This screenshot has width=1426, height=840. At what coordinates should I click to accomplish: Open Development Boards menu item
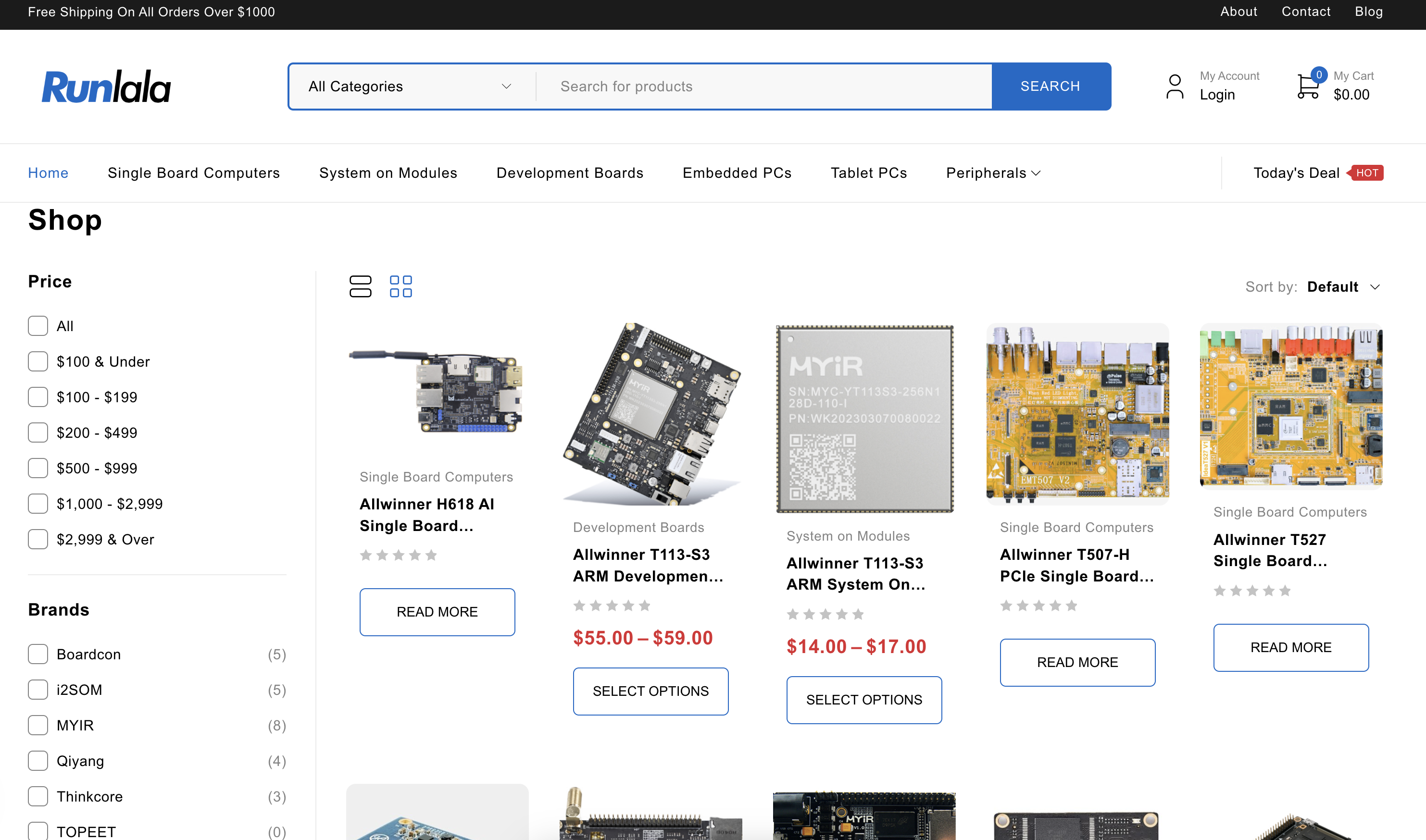coord(570,173)
